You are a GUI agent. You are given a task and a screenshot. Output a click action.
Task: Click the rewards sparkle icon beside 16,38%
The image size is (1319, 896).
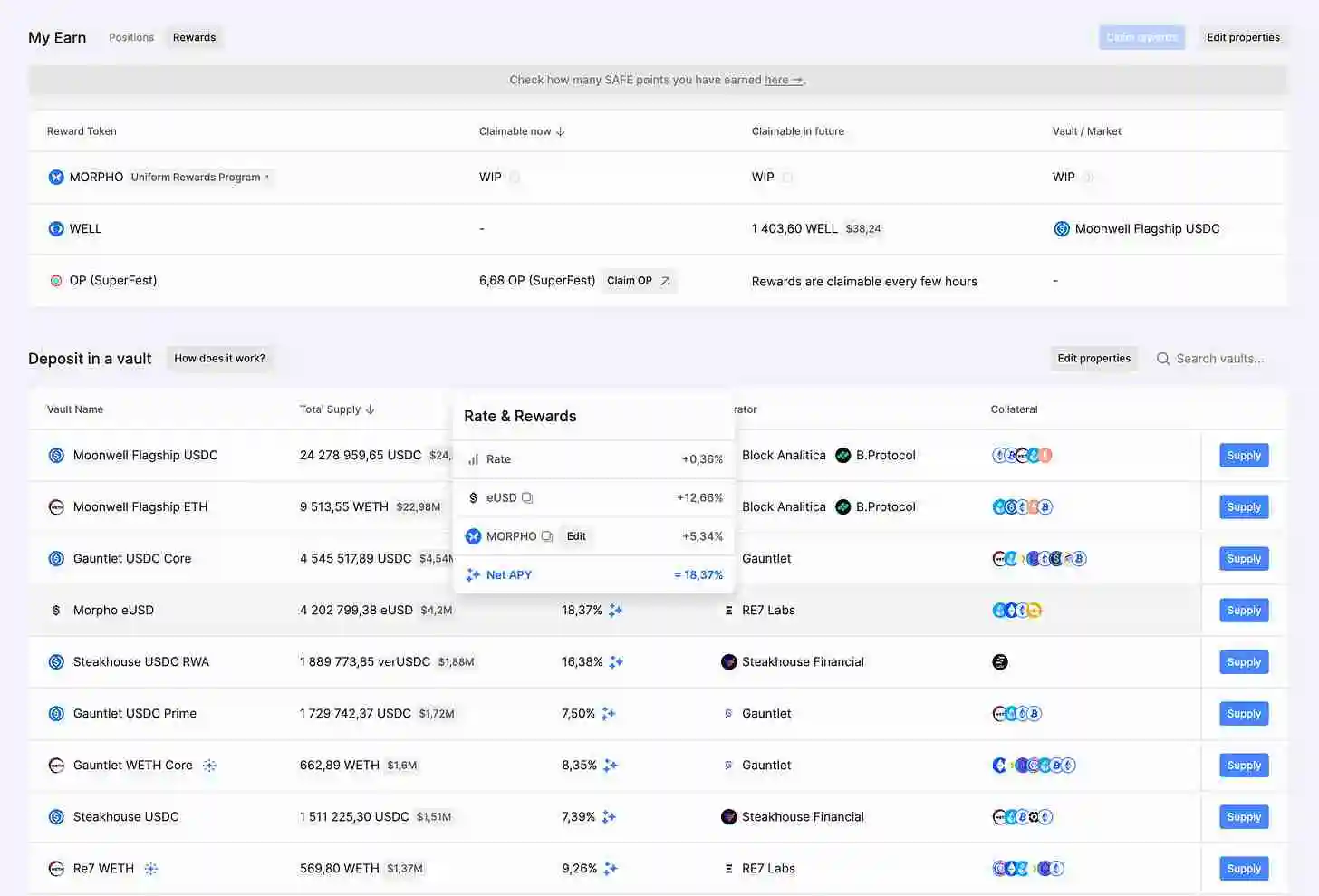[x=616, y=661]
